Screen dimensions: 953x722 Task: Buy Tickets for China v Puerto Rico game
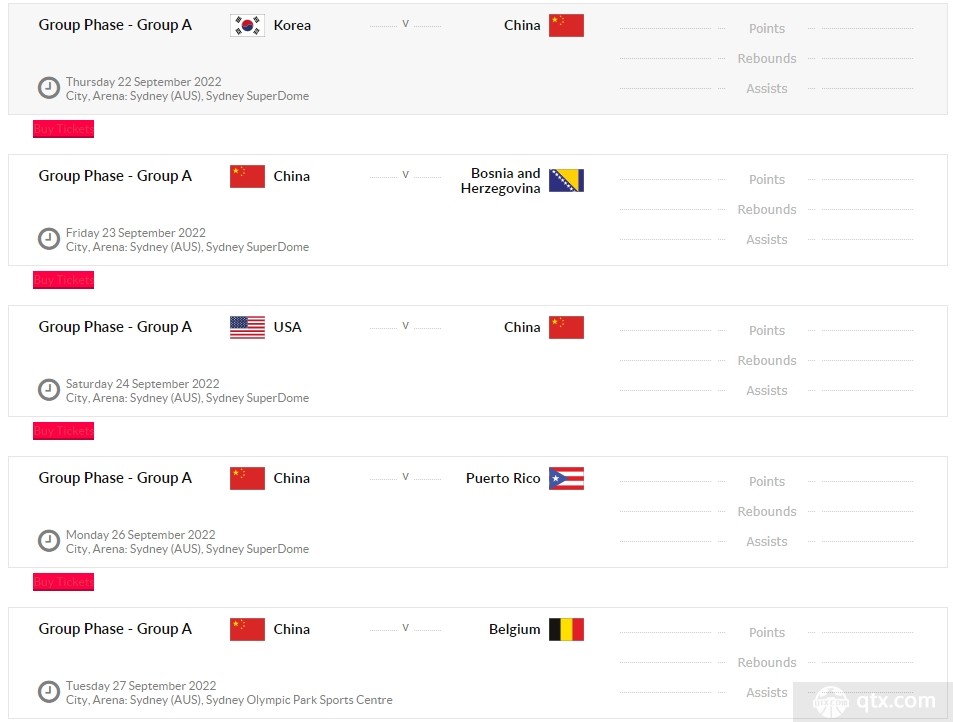coord(63,582)
